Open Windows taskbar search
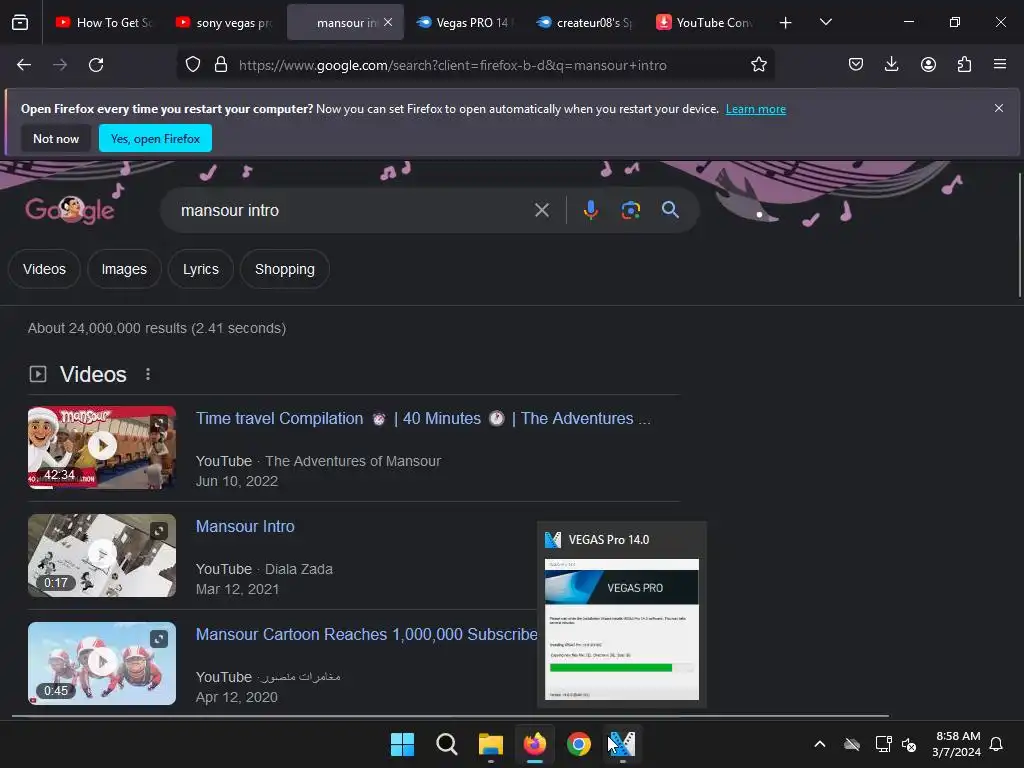 (447, 744)
